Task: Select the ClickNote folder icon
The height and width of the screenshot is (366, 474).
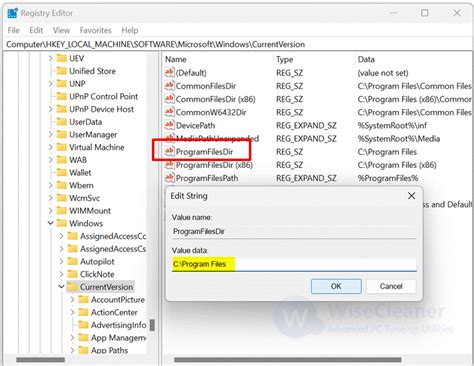Action: pyautogui.click(x=73, y=274)
